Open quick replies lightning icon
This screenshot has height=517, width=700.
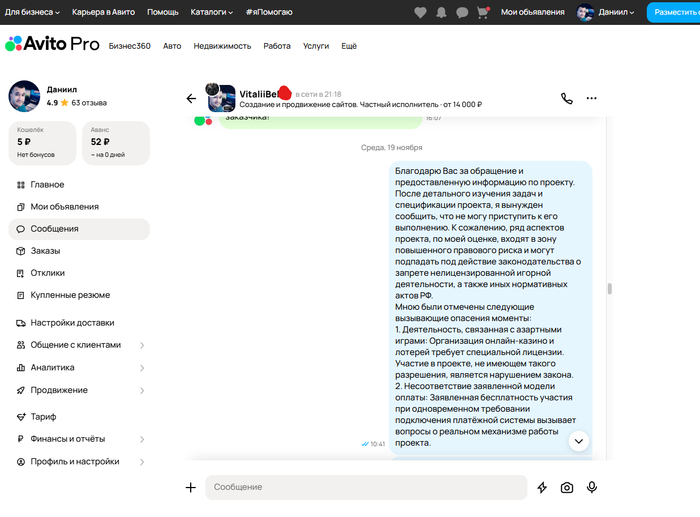542,487
